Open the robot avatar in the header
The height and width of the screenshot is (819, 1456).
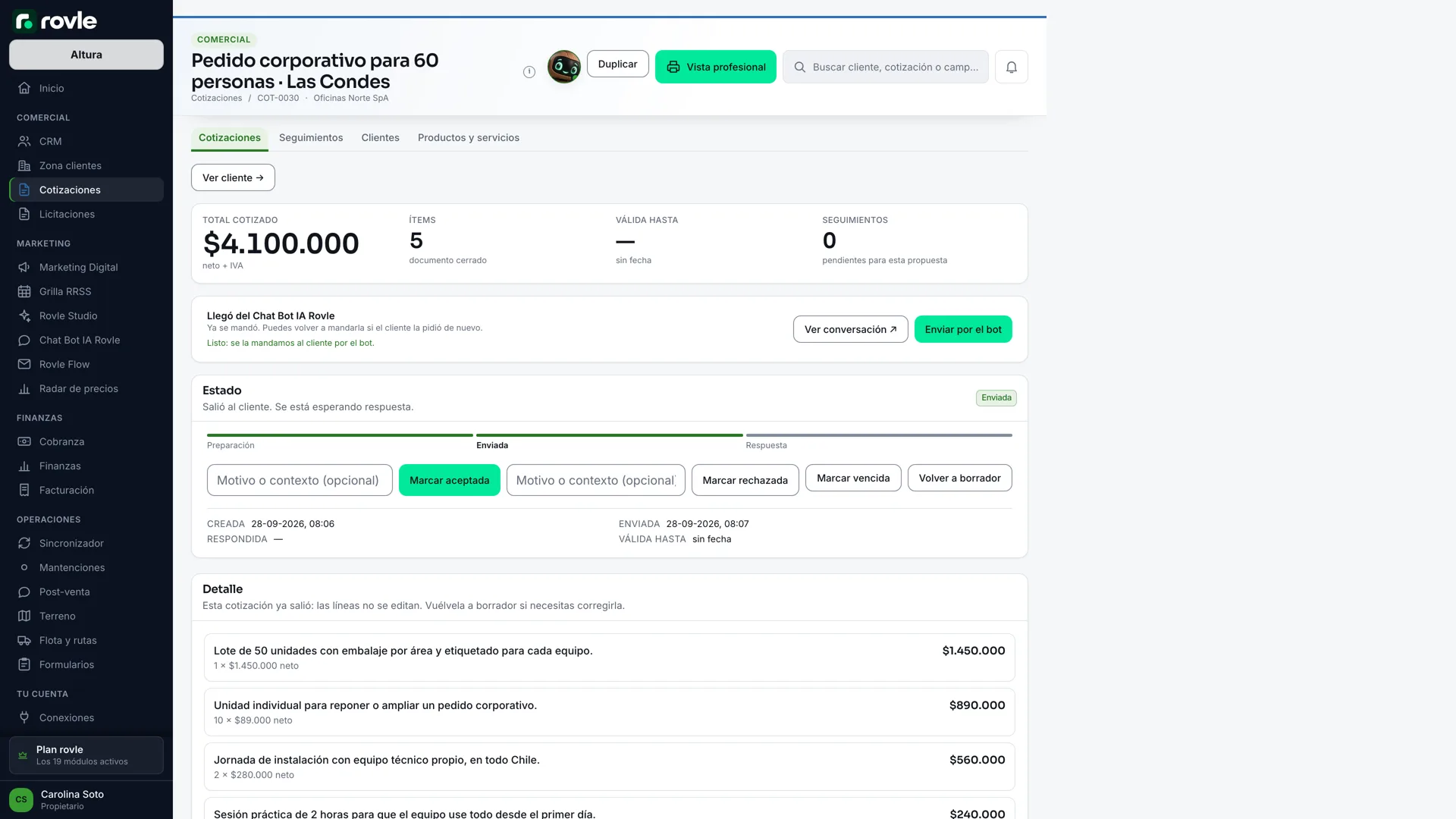[x=564, y=67]
